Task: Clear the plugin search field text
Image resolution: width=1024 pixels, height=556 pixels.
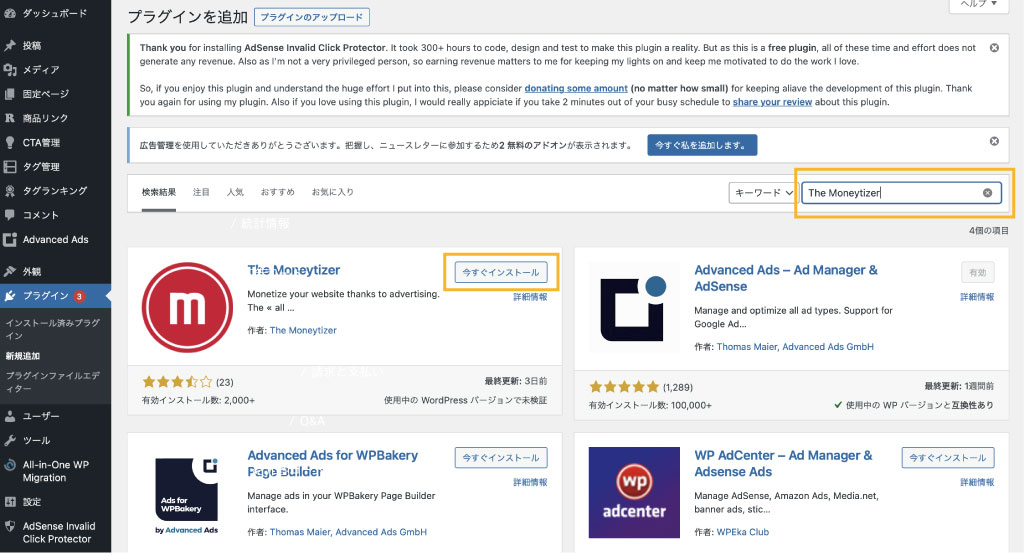Action: (987, 193)
